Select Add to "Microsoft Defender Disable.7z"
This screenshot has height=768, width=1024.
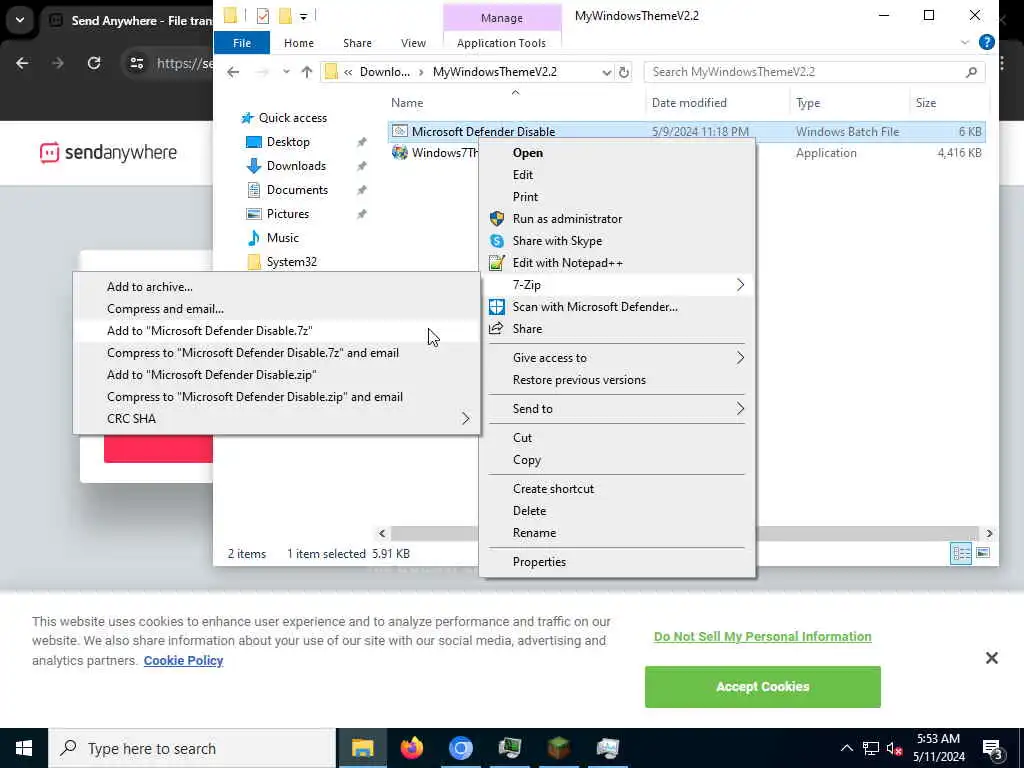[276, 330]
